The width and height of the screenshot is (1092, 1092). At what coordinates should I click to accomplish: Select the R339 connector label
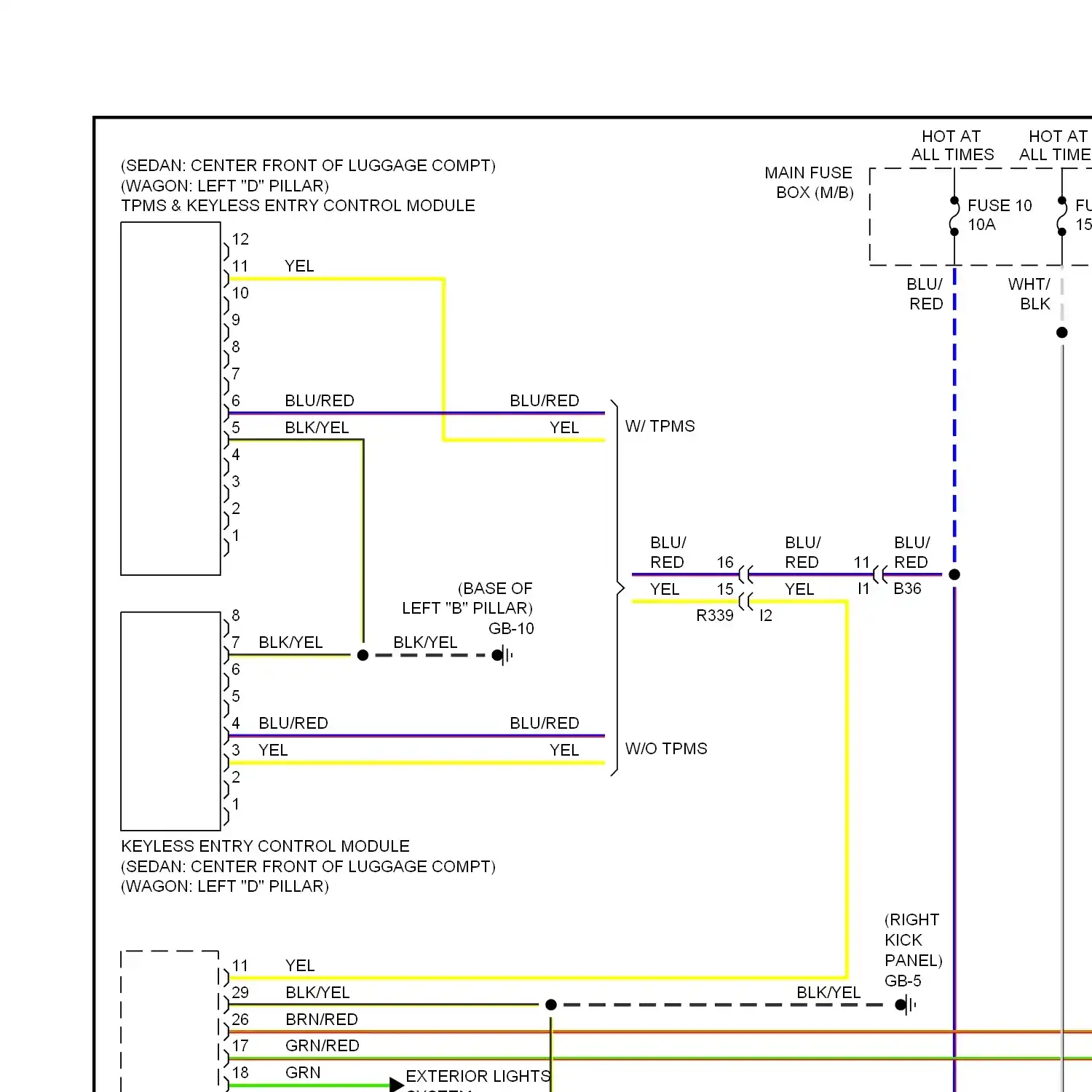tap(715, 616)
